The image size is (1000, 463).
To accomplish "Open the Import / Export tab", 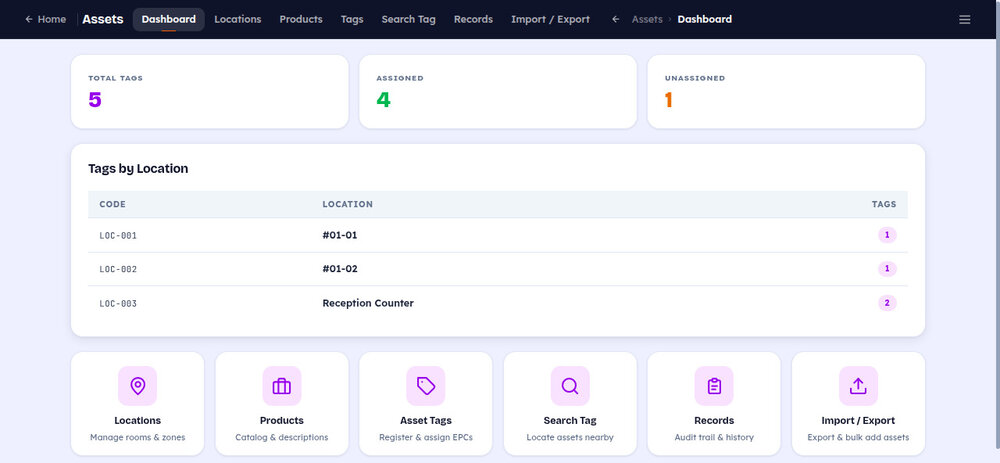I will point(550,19).
